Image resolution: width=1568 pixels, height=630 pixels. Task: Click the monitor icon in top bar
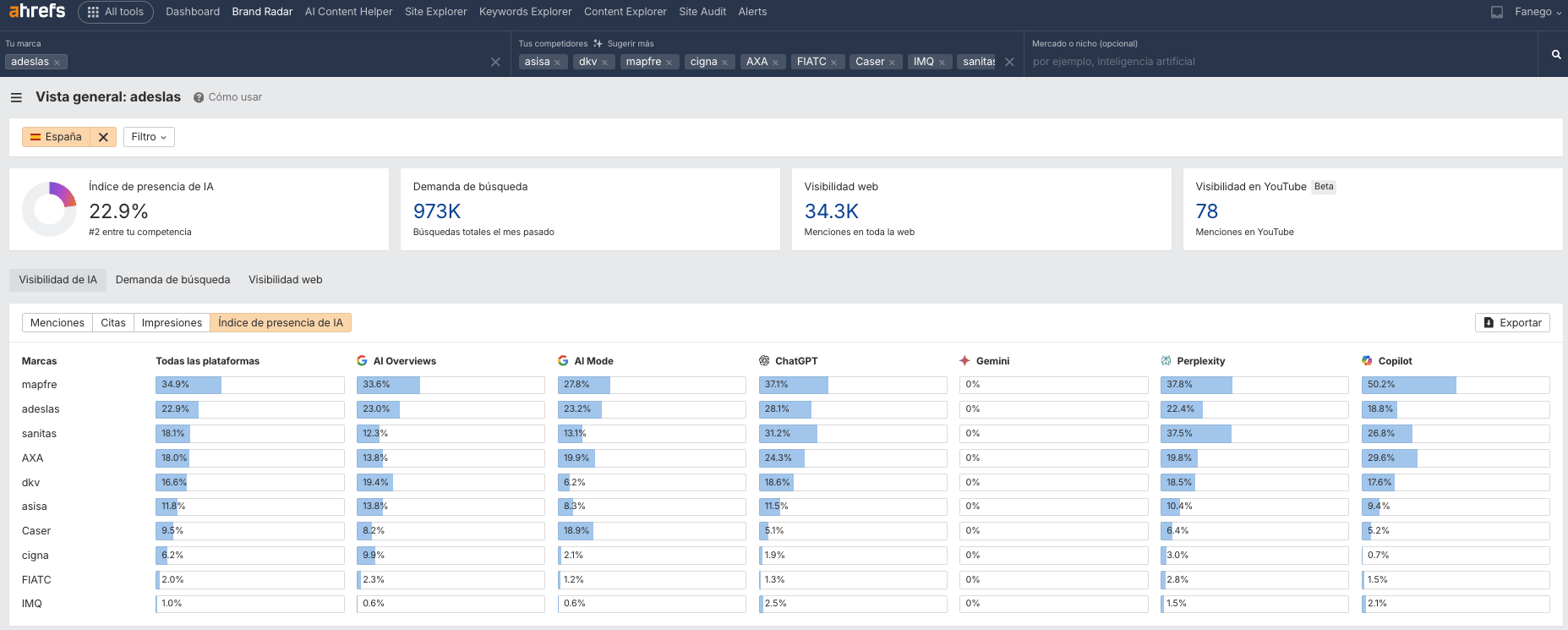[x=1497, y=12]
